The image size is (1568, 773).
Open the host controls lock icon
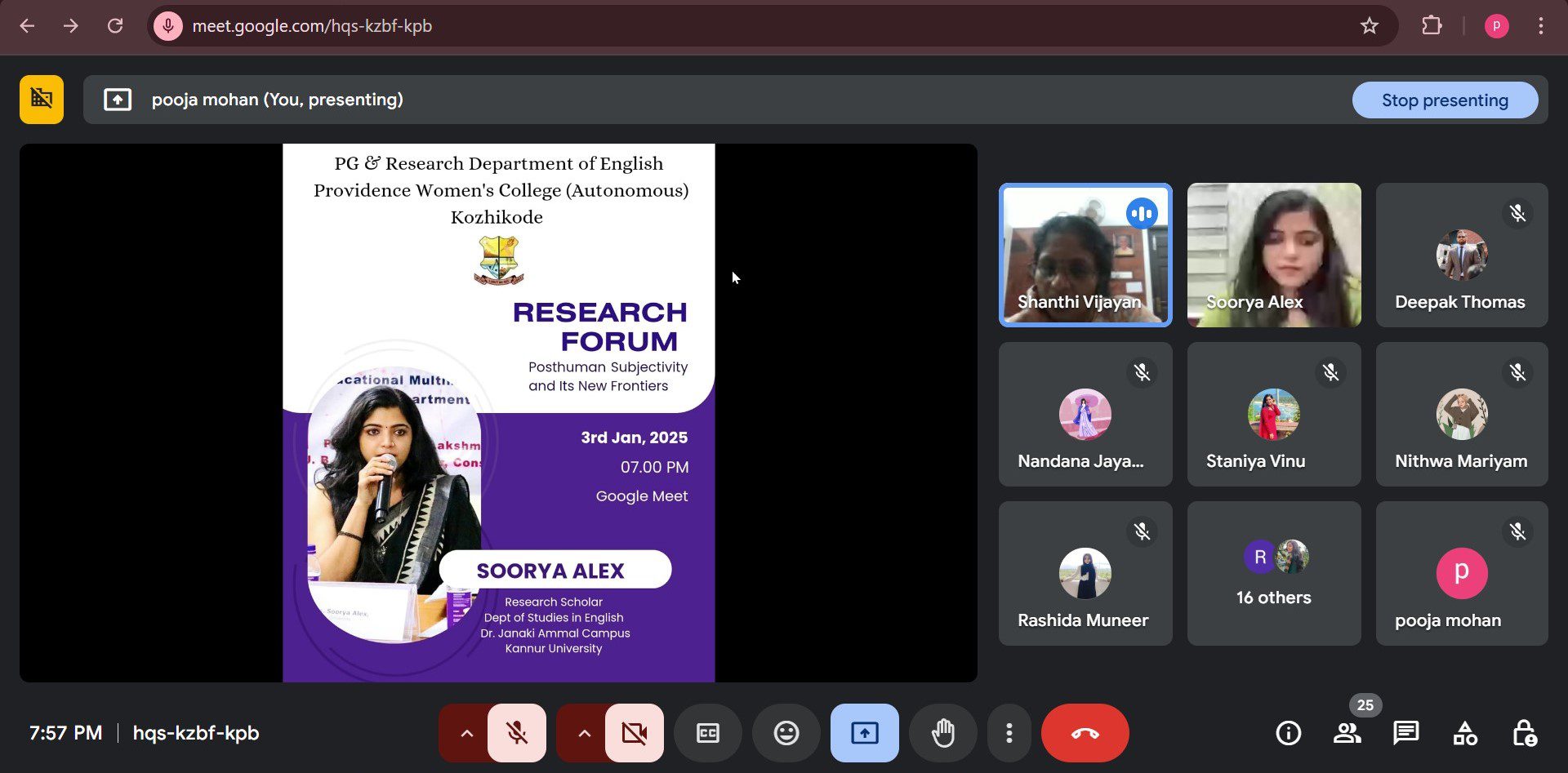(x=1524, y=733)
